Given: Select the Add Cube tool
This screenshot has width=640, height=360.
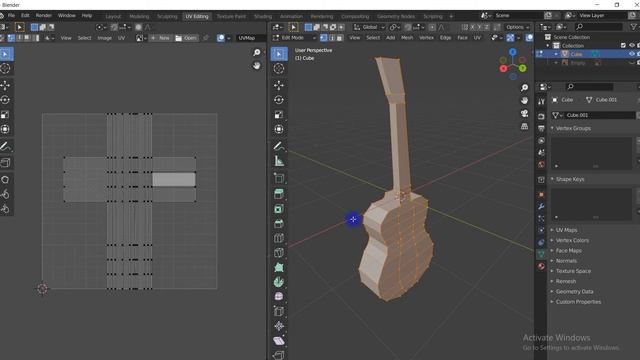Looking at the screenshot, I should [x=279, y=178].
